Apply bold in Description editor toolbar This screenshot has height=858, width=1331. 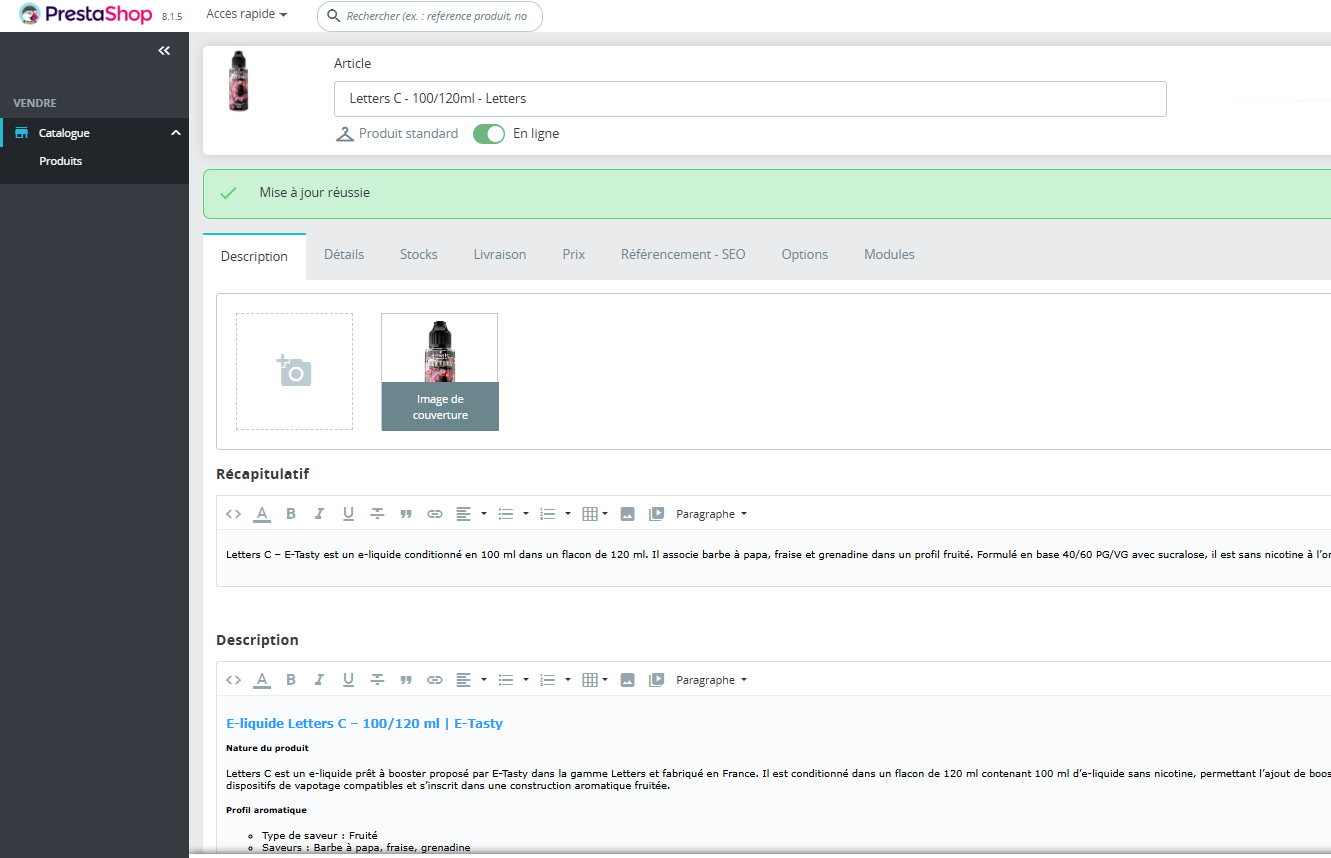tap(291, 680)
